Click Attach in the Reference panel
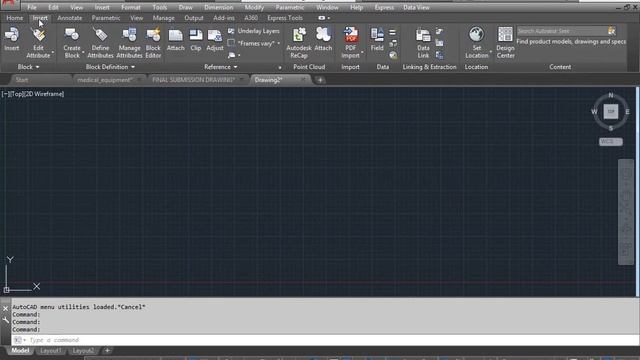 pyautogui.click(x=176, y=39)
